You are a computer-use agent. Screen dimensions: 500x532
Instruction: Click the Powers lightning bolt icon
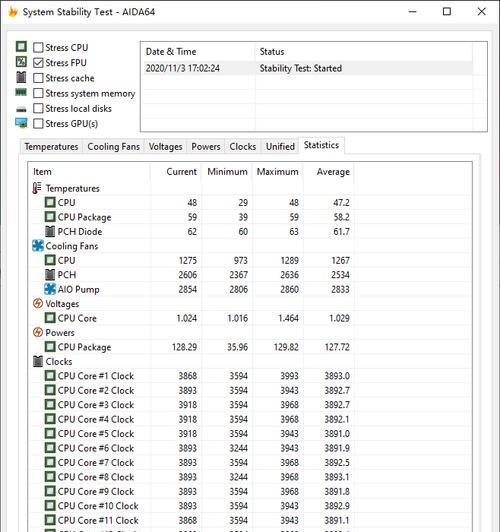[38, 332]
